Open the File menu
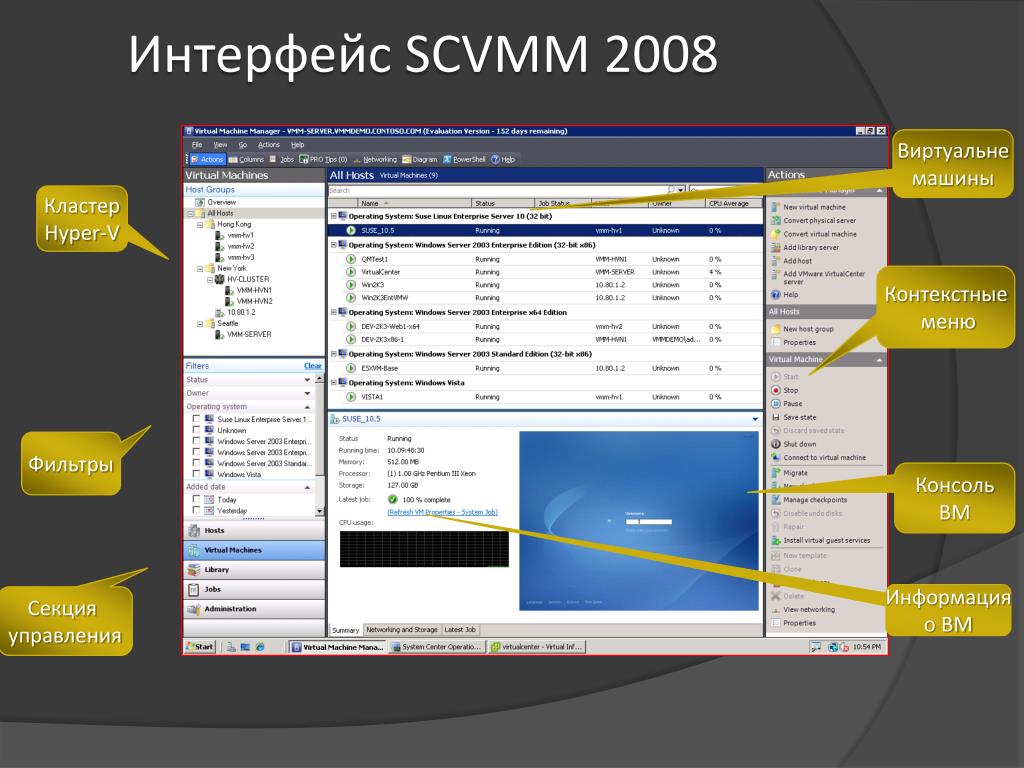 [197, 145]
